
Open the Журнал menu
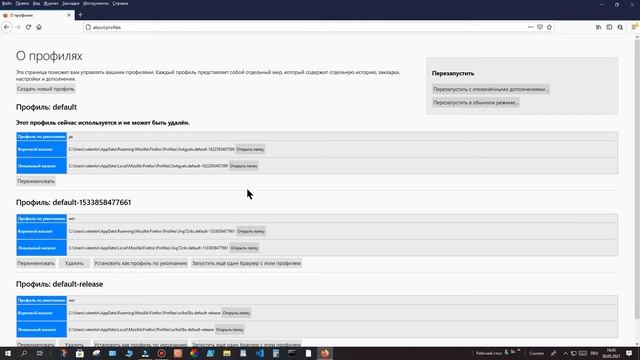click(51, 3)
